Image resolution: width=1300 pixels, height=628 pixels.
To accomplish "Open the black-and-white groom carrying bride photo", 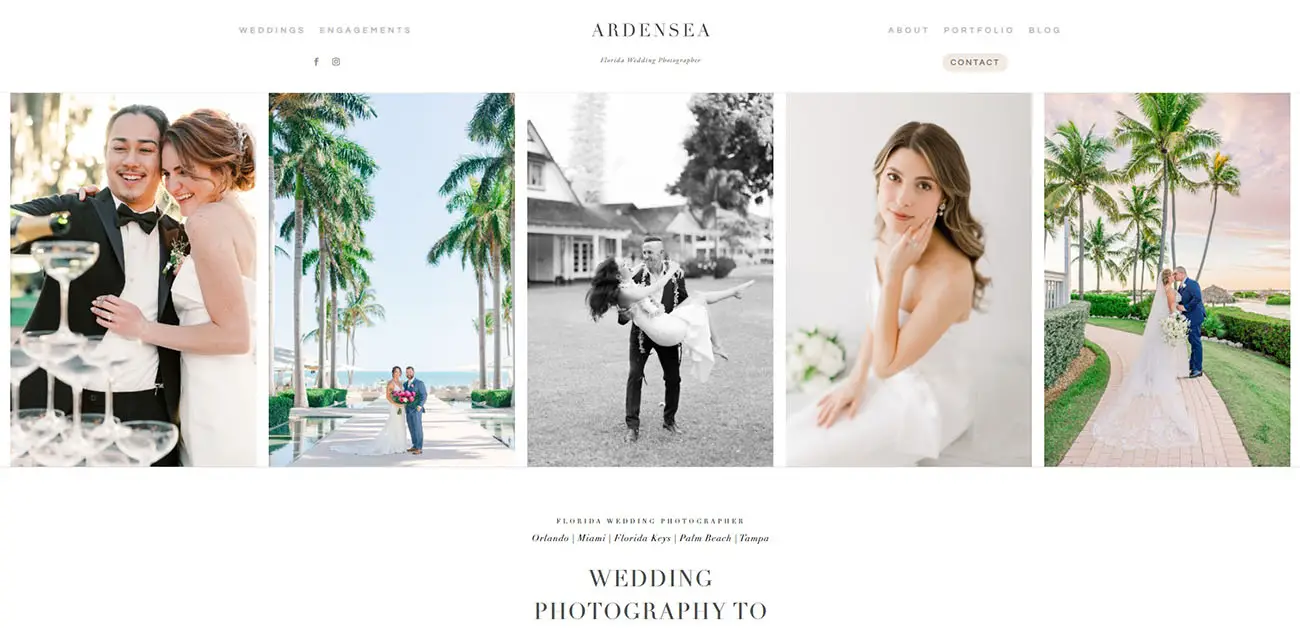I will pos(650,280).
